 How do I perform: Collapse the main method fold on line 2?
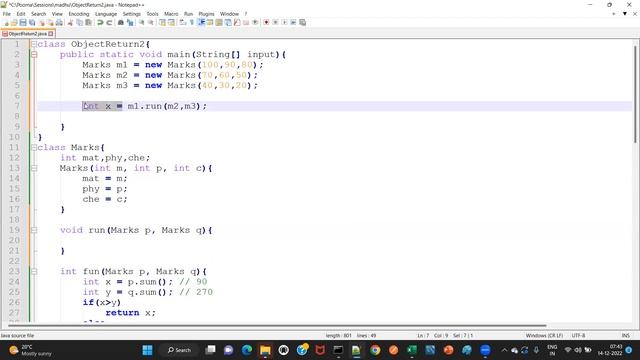34,54
